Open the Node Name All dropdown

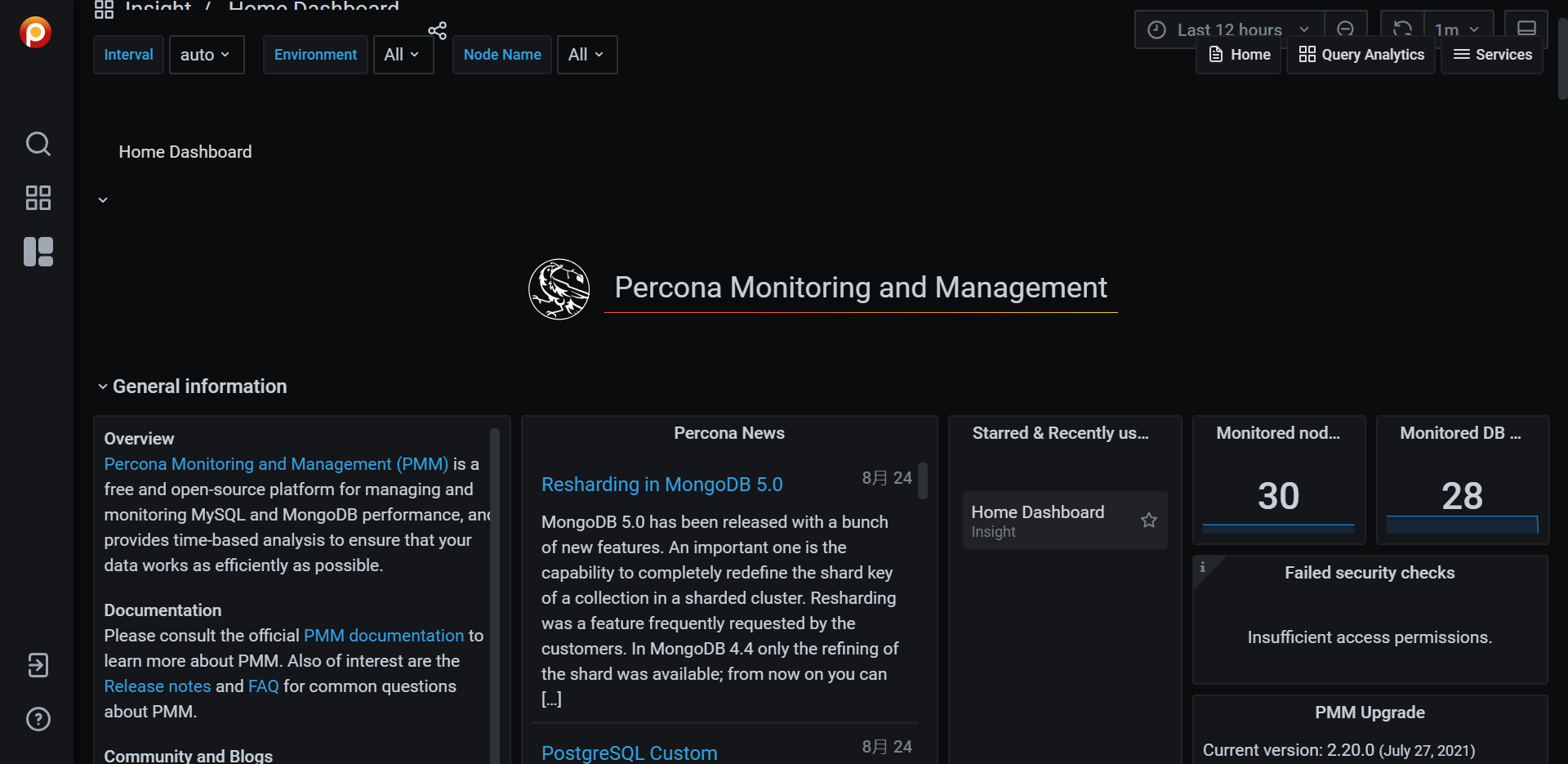[x=587, y=55]
